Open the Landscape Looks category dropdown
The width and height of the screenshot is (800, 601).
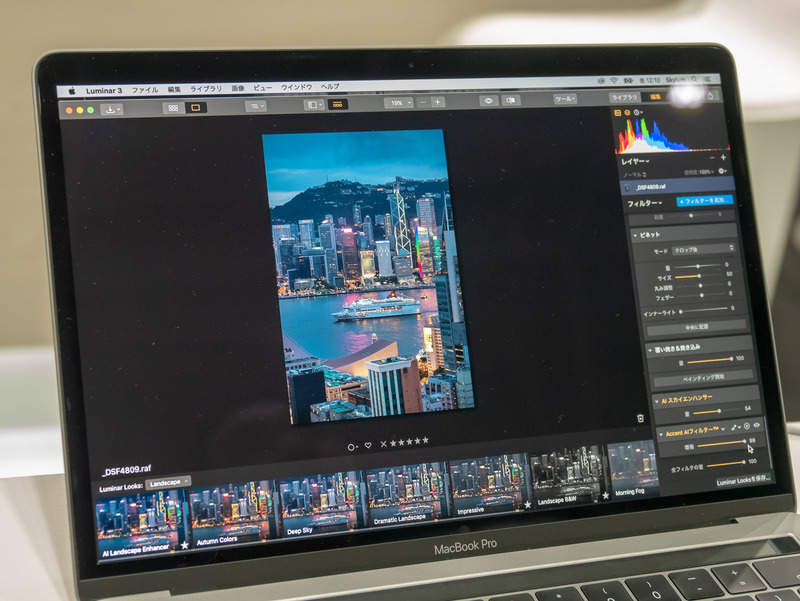pos(168,482)
